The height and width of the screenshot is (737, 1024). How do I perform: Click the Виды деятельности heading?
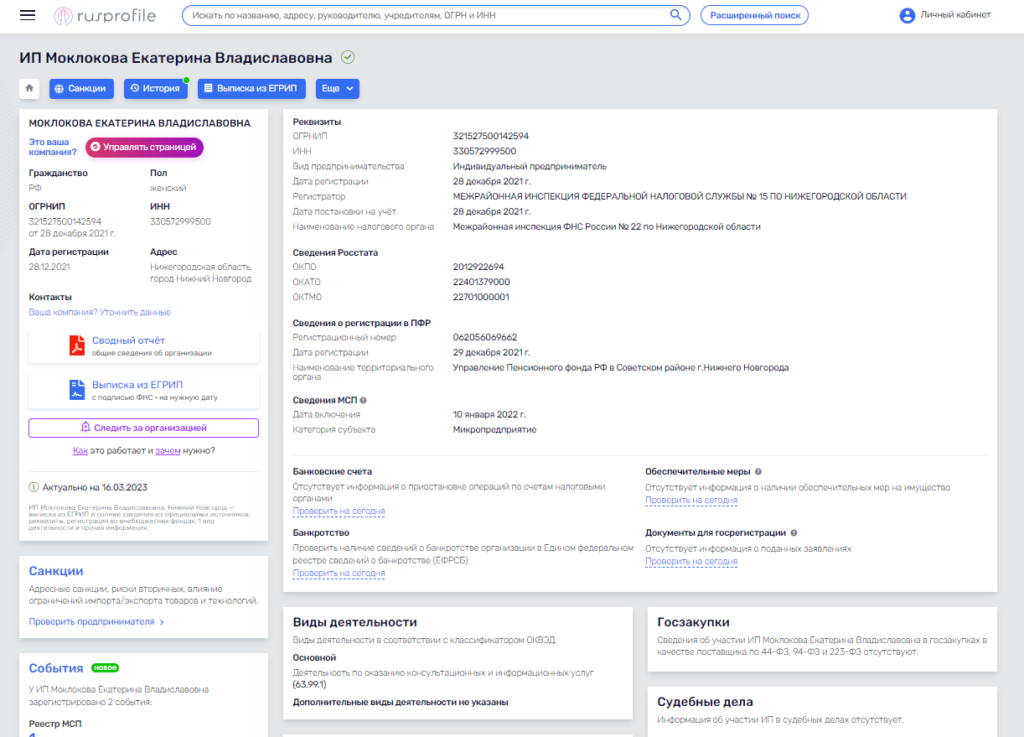pos(355,622)
